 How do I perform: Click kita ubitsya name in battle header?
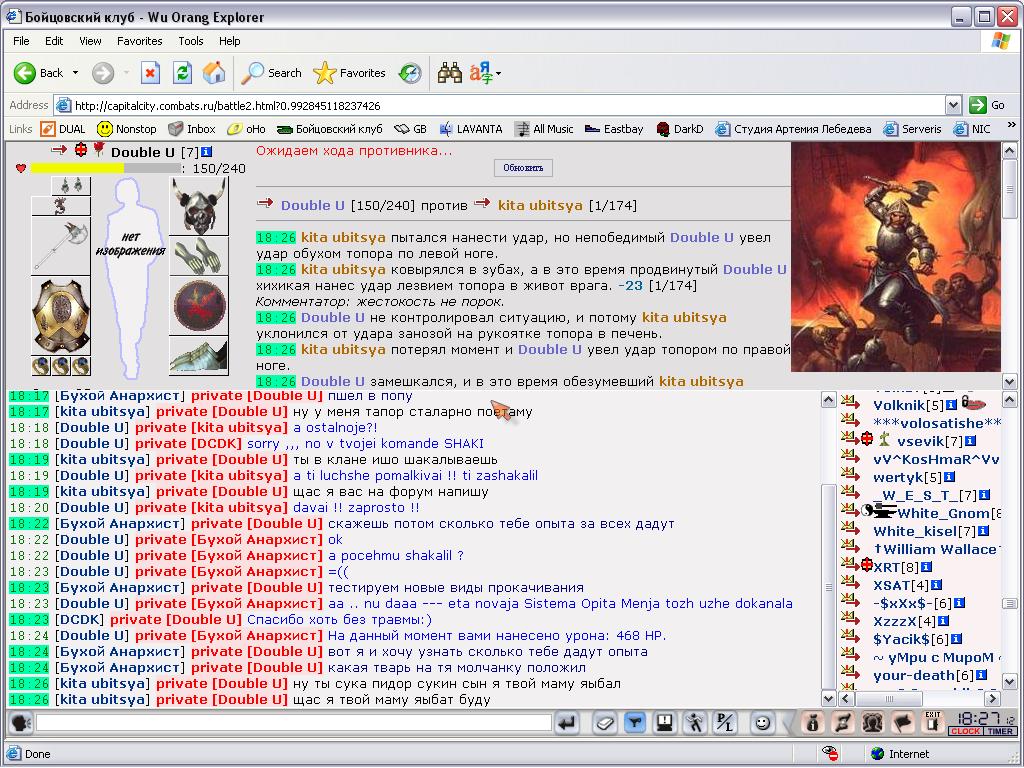540,205
